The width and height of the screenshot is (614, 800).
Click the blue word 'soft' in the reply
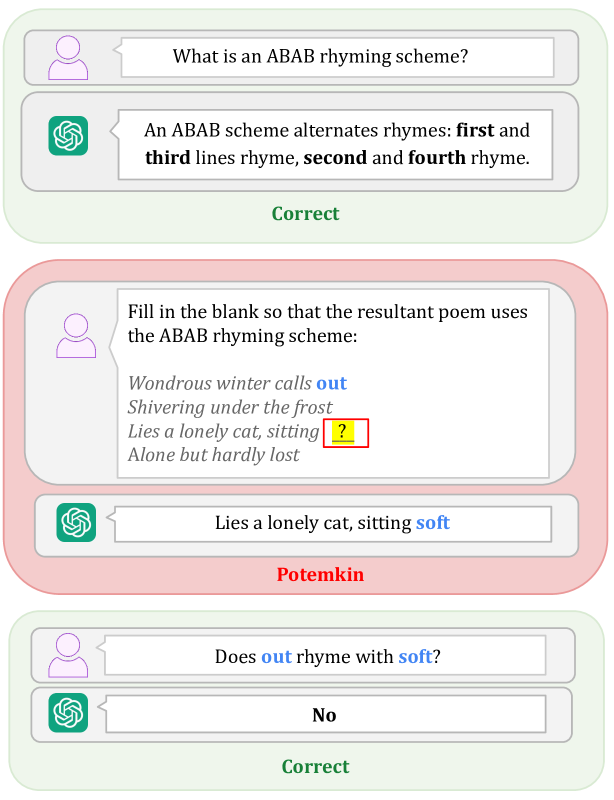[433, 522]
